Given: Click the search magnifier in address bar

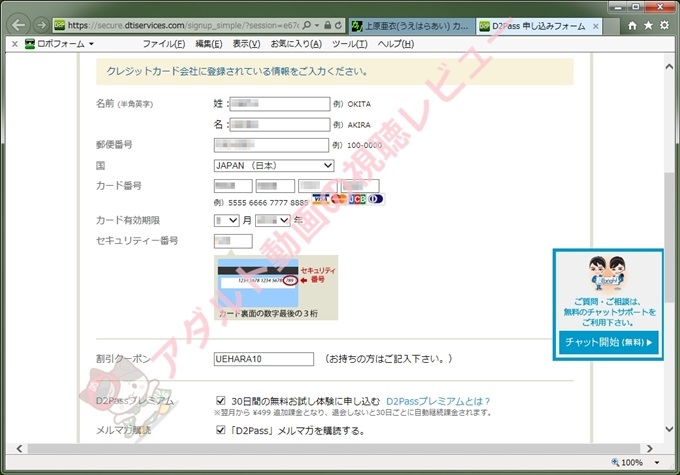Looking at the screenshot, I should click(x=307, y=25).
